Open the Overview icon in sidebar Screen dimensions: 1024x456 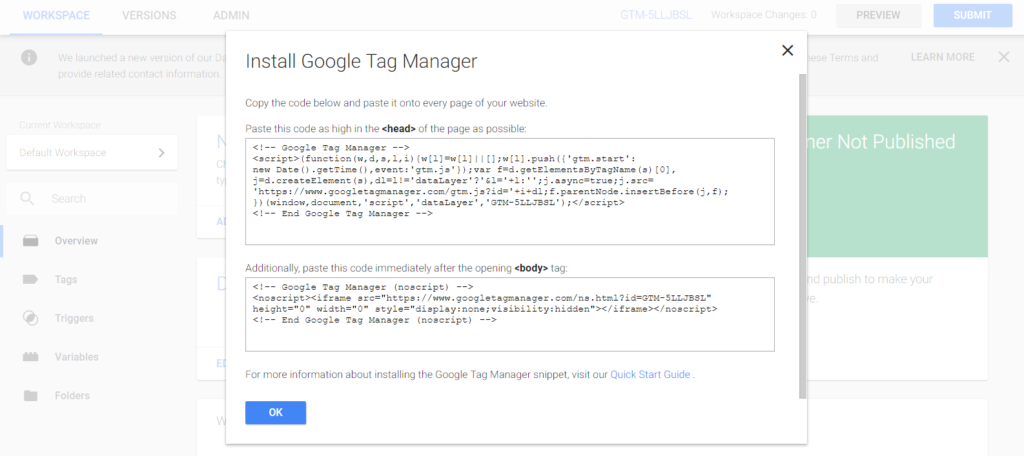pyautogui.click(x=30, y=241)
